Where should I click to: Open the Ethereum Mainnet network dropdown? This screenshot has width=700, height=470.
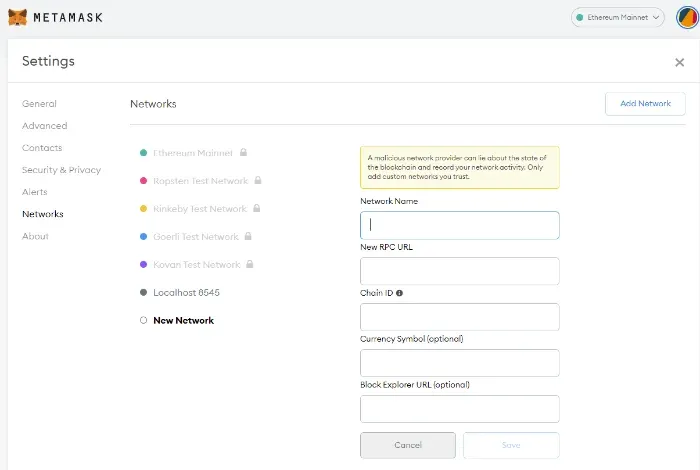617,17
